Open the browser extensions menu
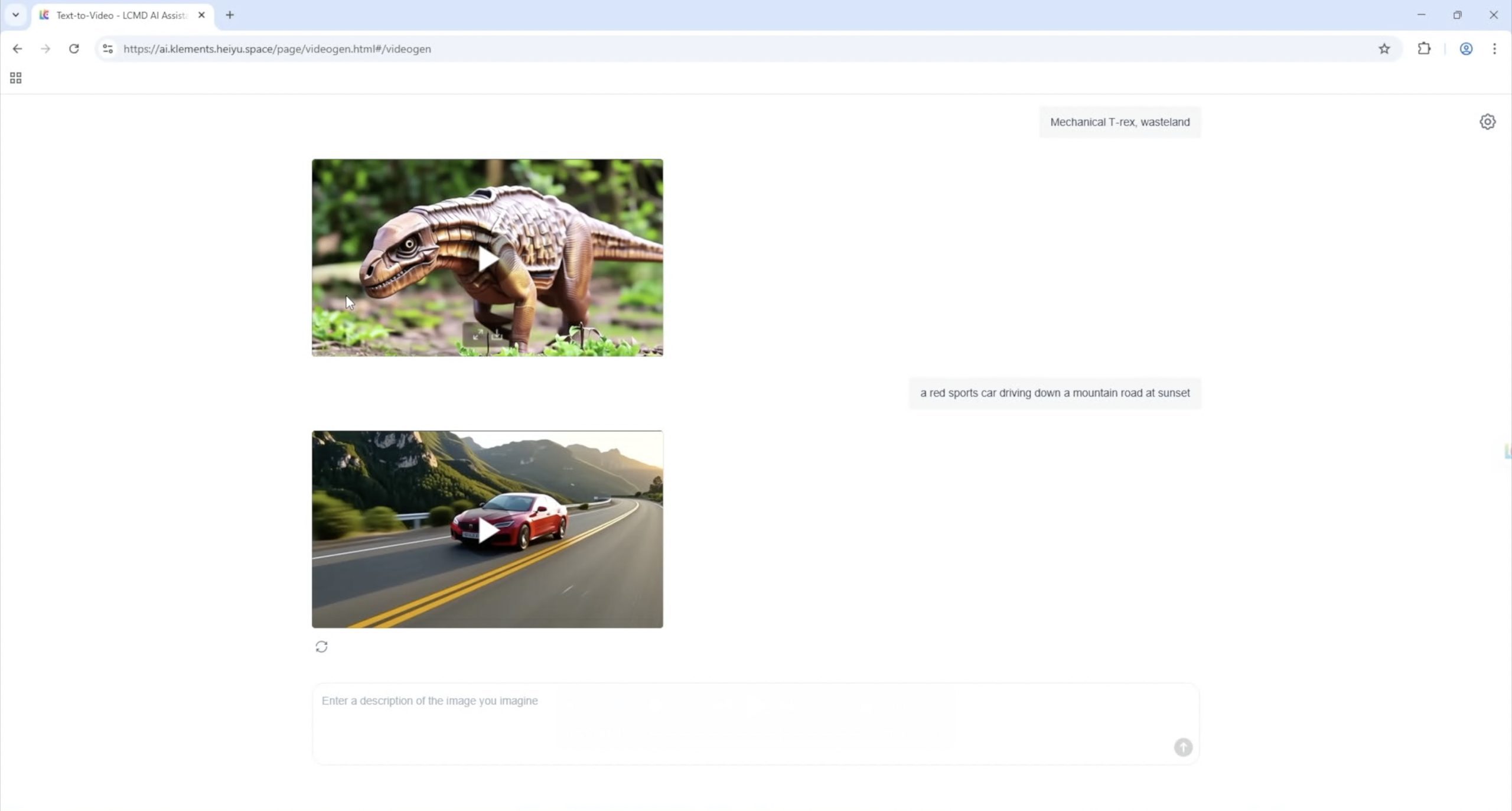1512x811 pixels. tap(1424, 49)
